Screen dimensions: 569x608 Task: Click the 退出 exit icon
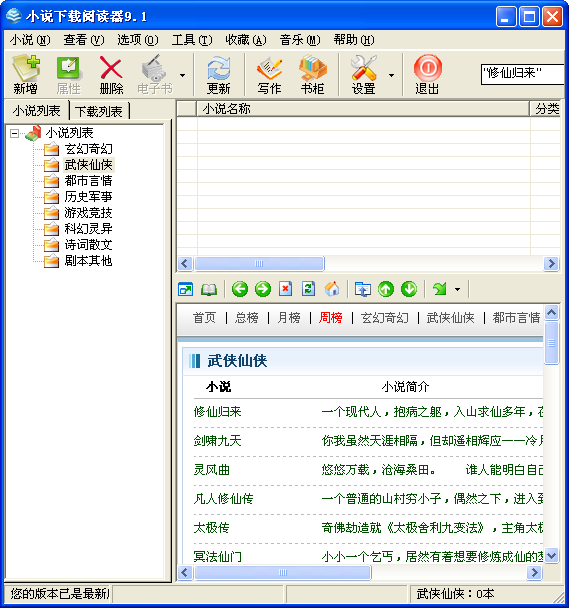427,74
